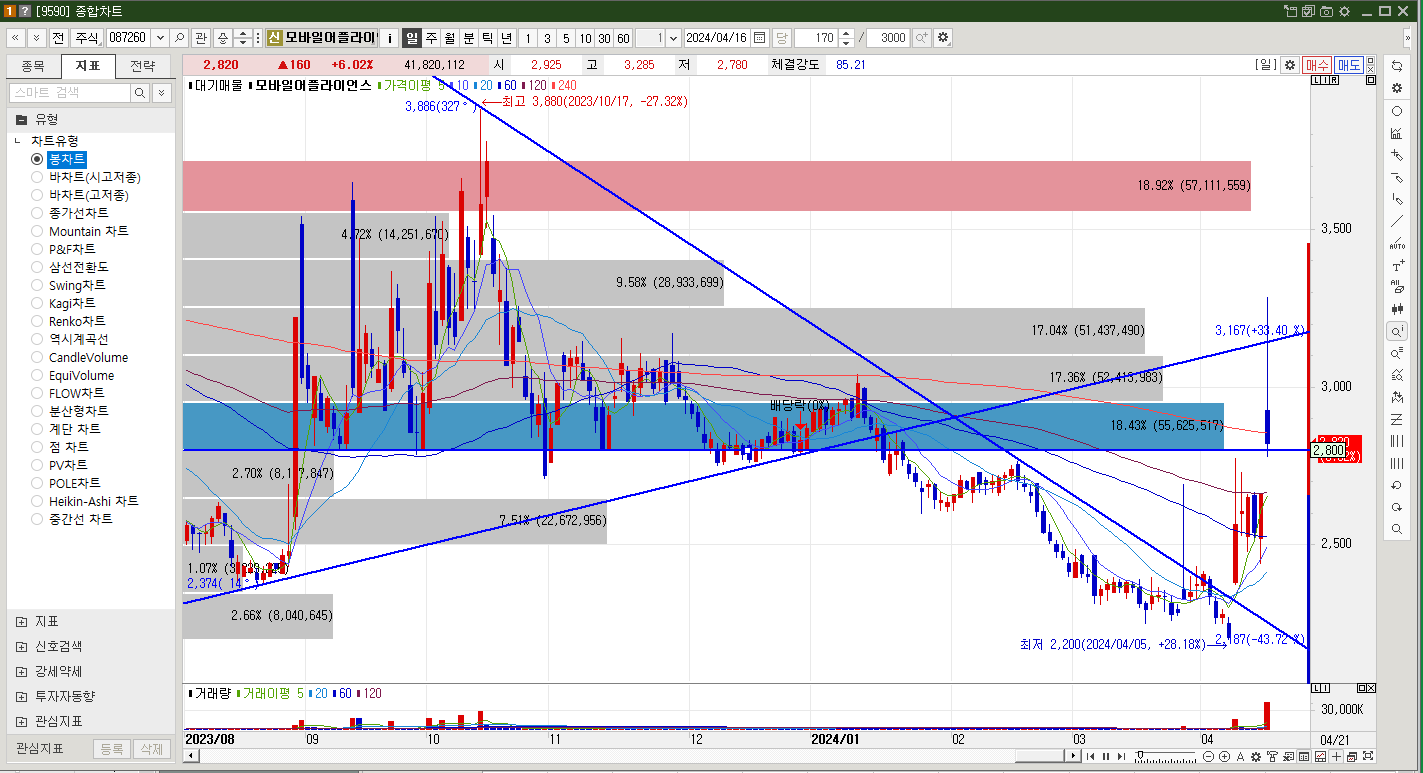Select the 월 monthly period button

coord(450,38)
